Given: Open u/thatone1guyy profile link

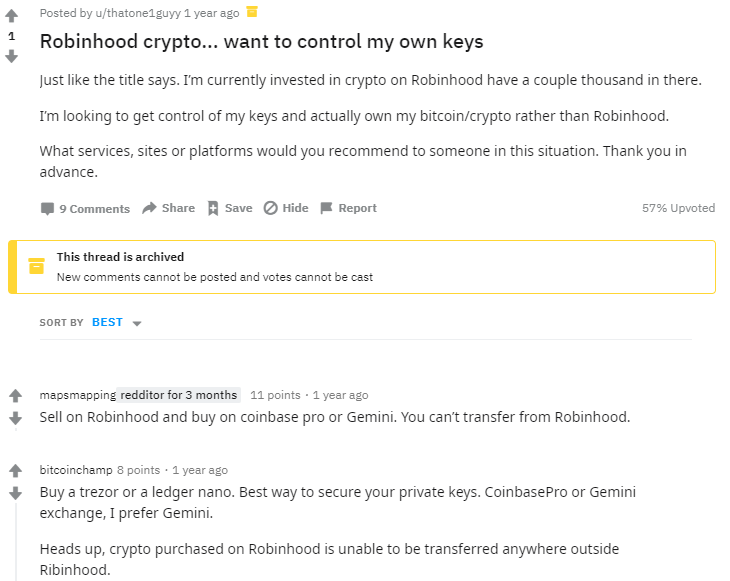Looking at the screenshot, I should 138,13.
